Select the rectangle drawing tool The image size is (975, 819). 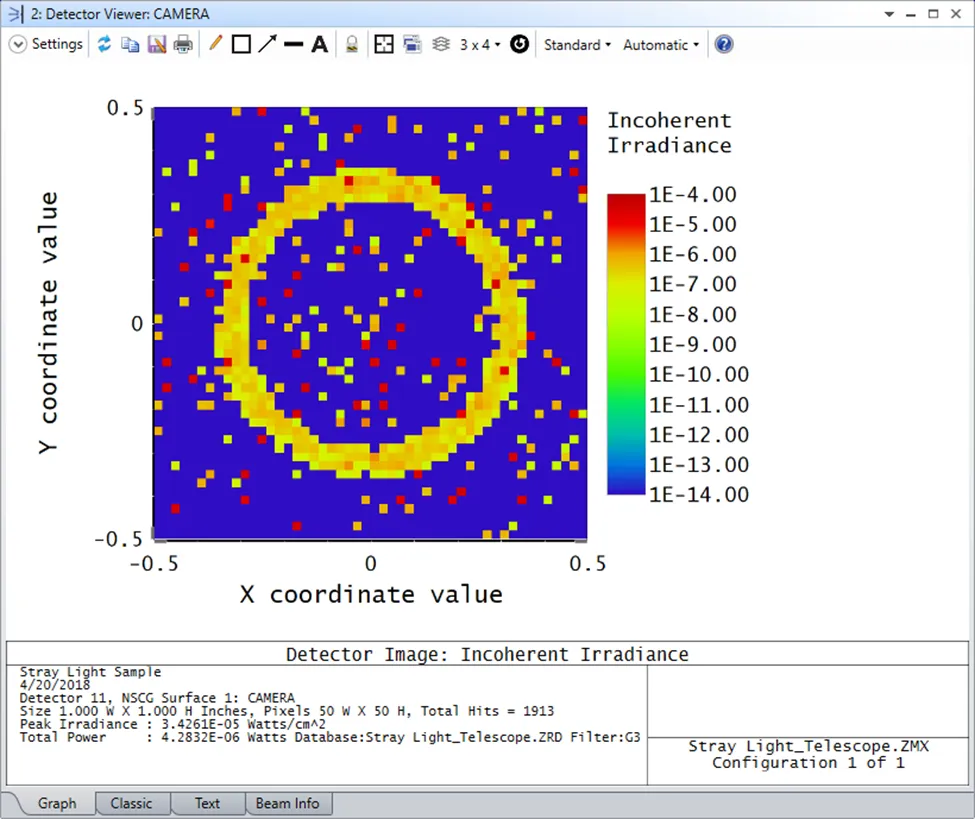click(x=240, y=45)
